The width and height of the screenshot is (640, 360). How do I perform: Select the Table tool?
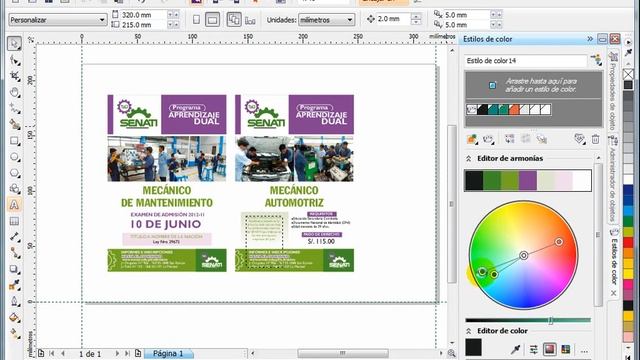[x=14, y=221]
